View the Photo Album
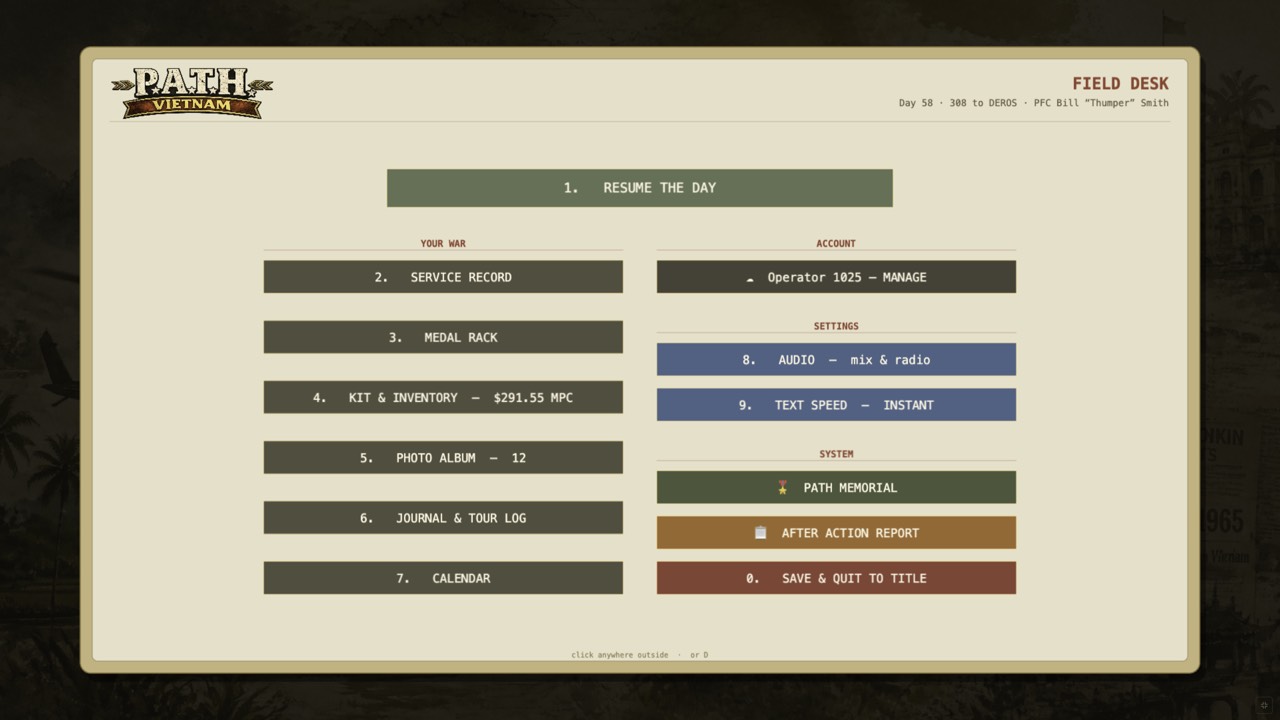Viewport: 1280px width, 720px height. point(443,457)
